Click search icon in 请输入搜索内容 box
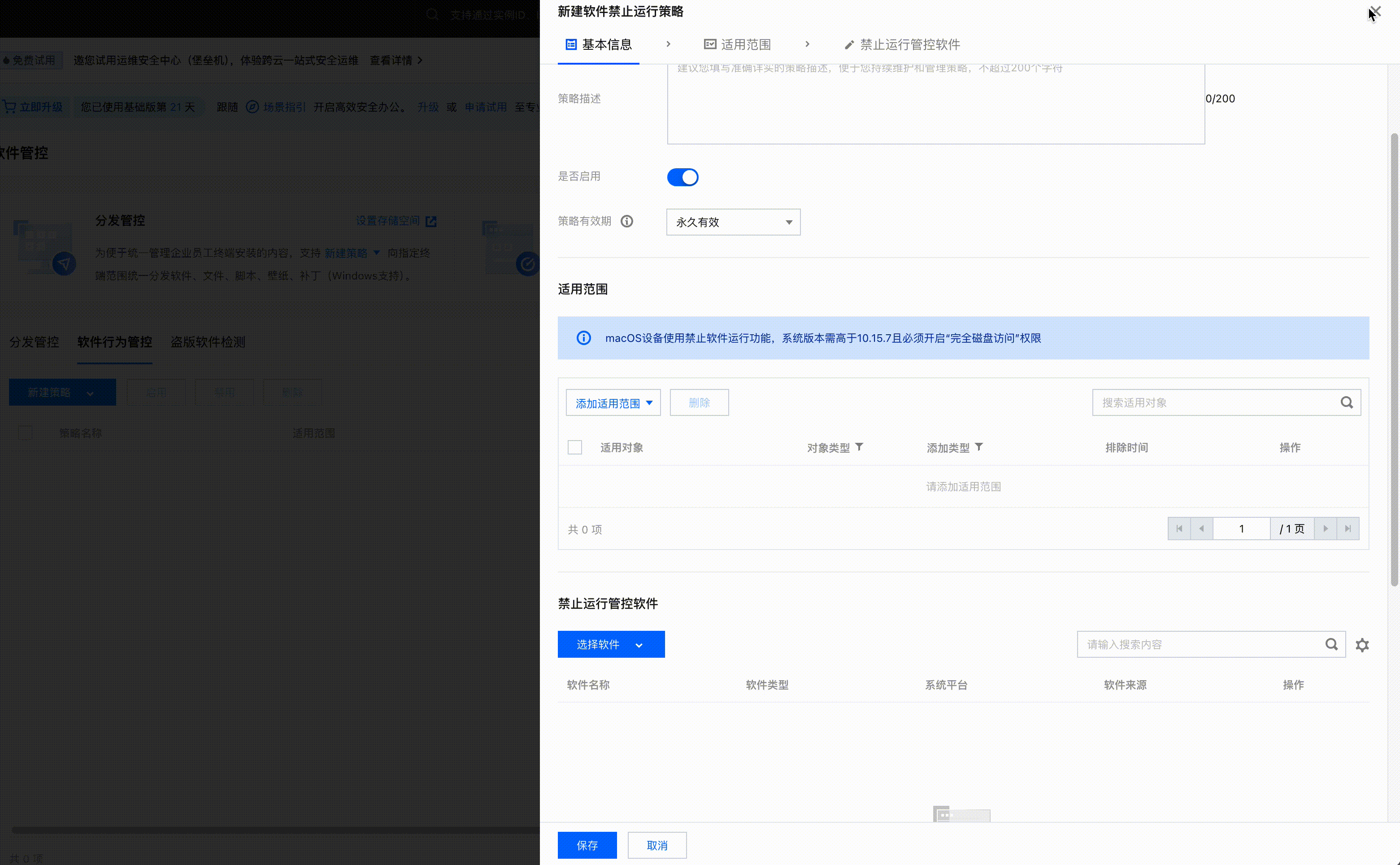The height and width of the screenshot is (865, 1400). (1331, 645)
